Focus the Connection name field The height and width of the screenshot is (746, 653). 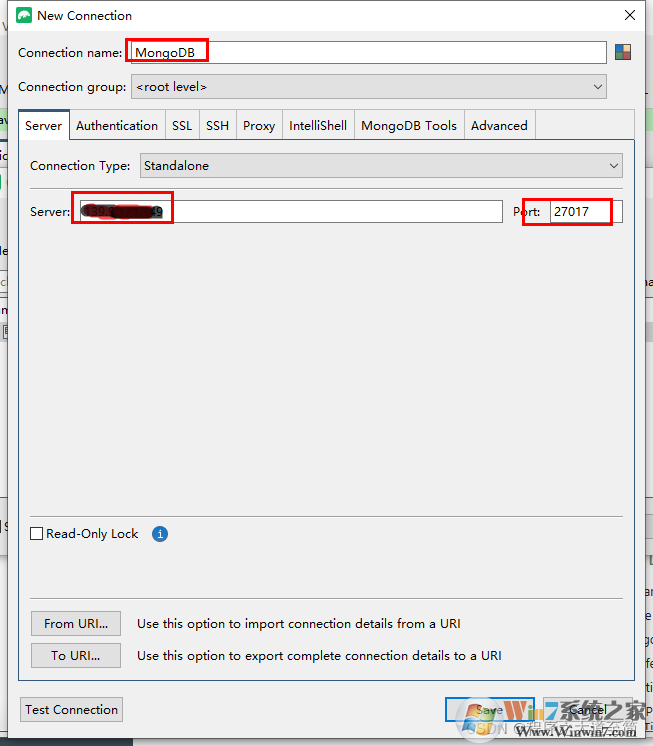[369, 52]
